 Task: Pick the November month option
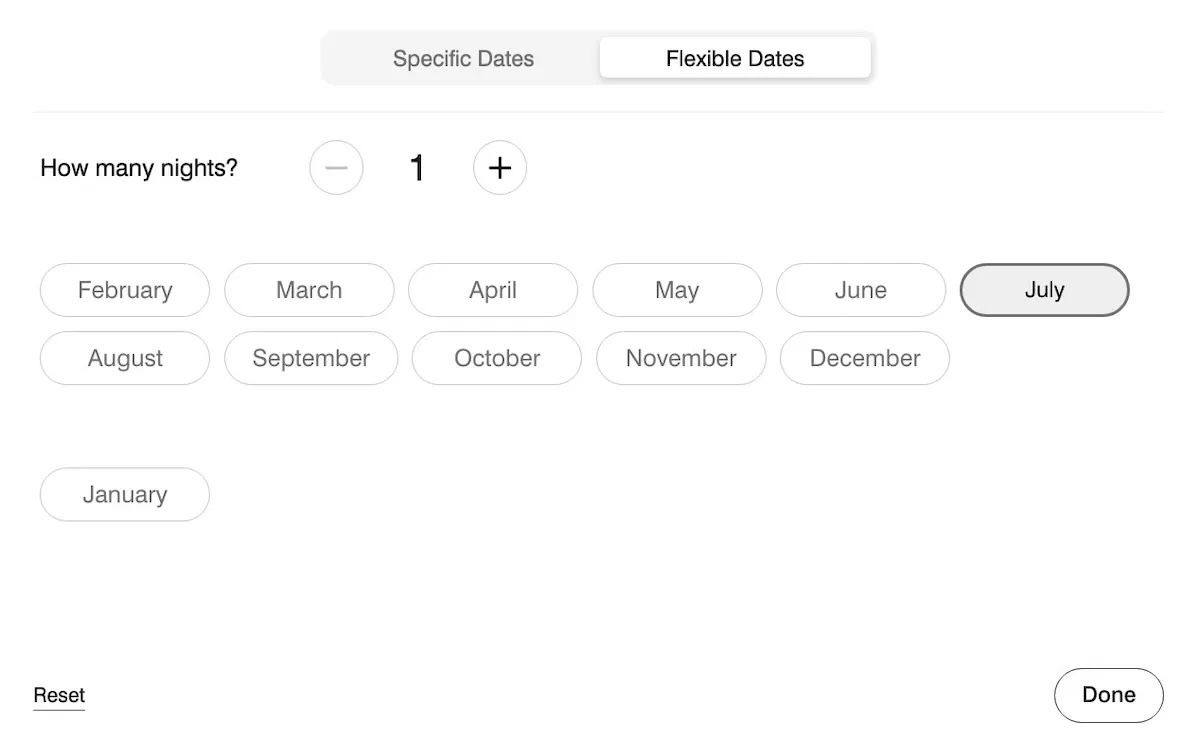681,358
